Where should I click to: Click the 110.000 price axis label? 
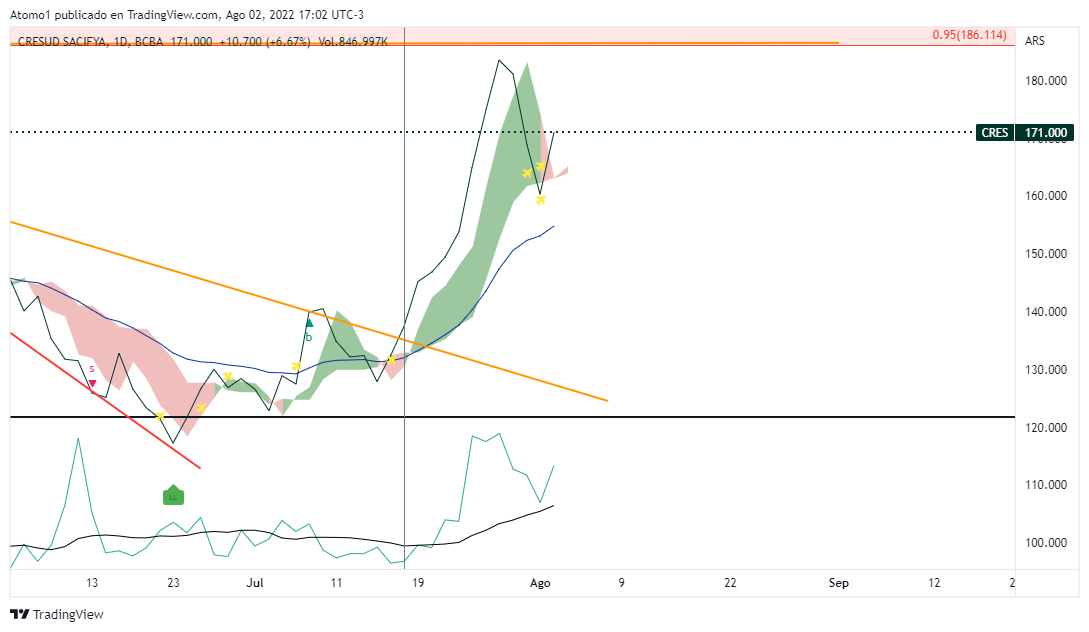tap(1046, 485)
